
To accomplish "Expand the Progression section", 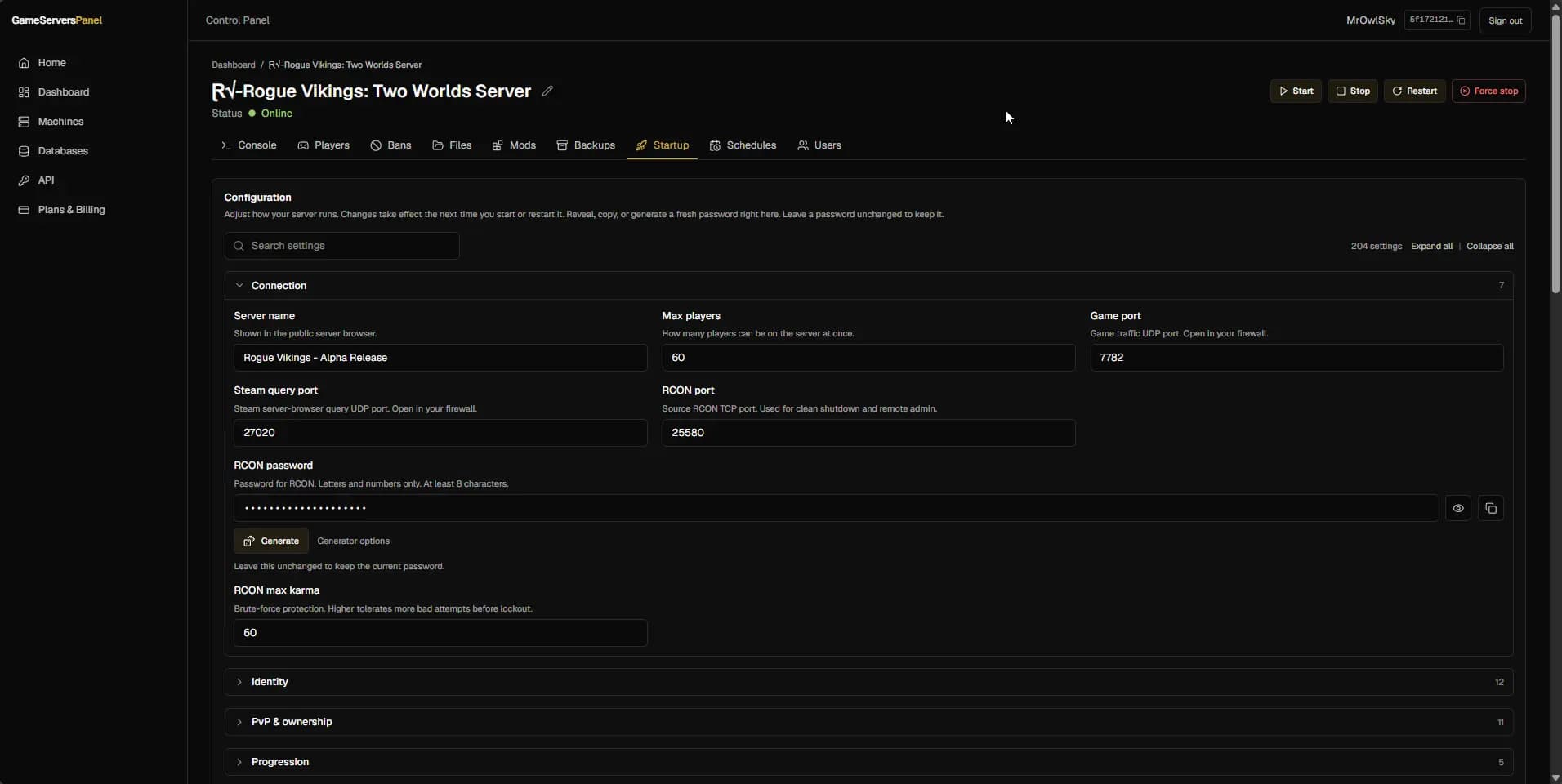I will (868, 762).
